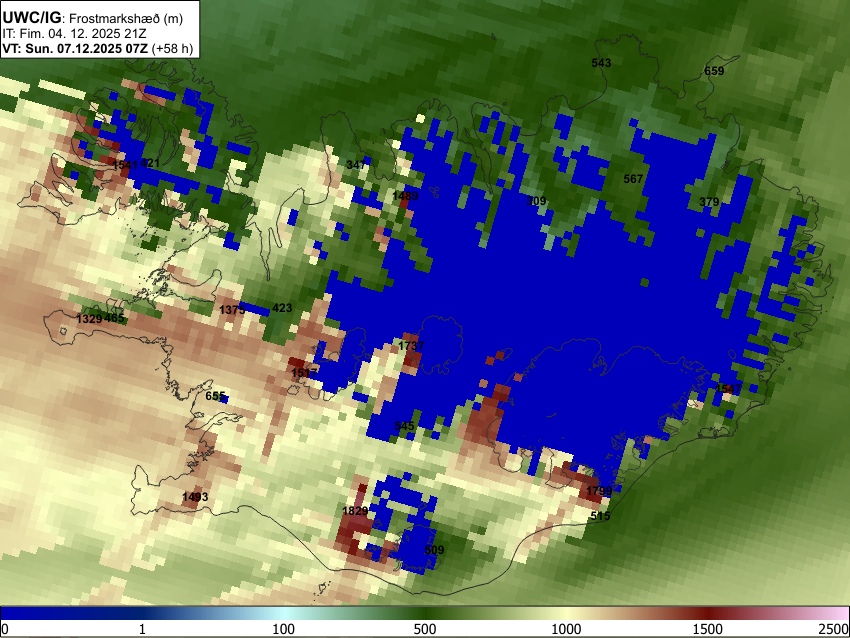Click the 309 label on the map
850x638 pixels.
536,201
